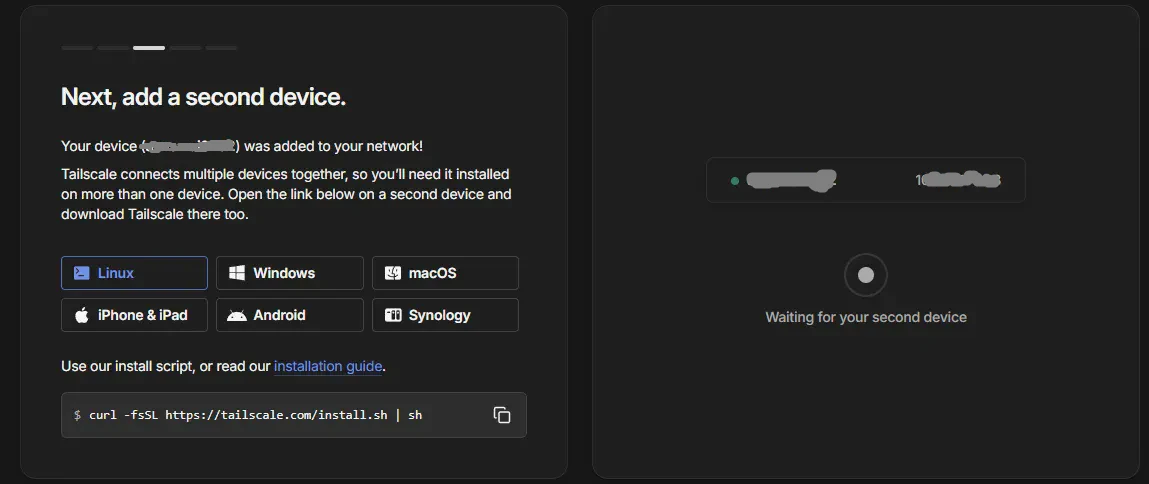The image size is (1149, 484).
Task: Click the macOS Finder icon
Action: (x=393, y=274)
